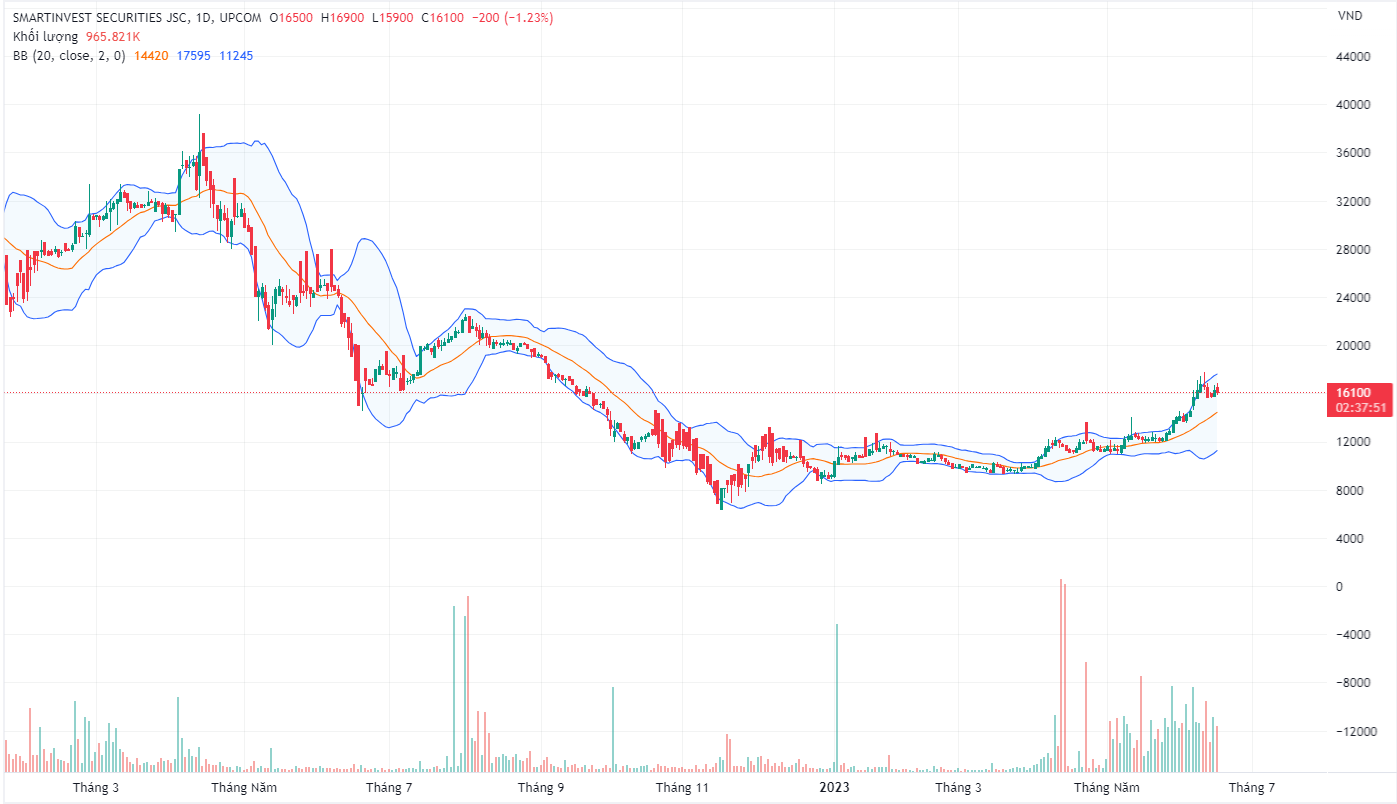Click the 8000 price axis label
Viewport: 1397px width, 804px height.
[x=1350, y=490]
